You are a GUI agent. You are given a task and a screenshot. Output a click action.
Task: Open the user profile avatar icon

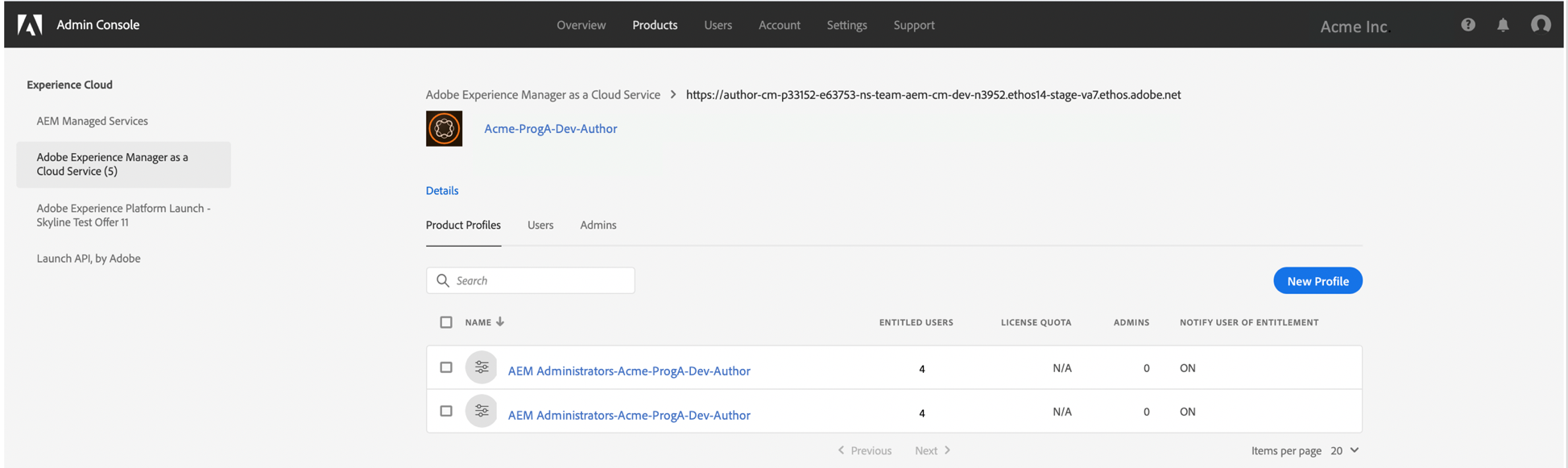point(1541,25)
